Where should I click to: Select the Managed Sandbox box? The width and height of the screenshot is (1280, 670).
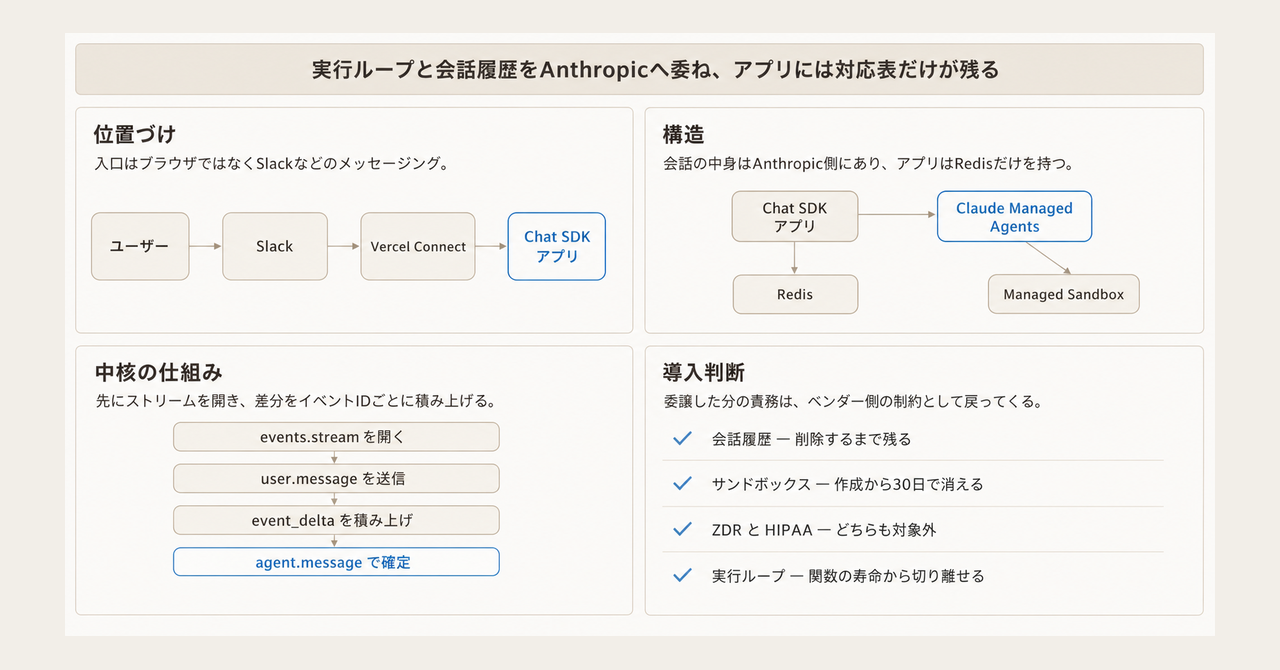click(x=1064, y=294)
